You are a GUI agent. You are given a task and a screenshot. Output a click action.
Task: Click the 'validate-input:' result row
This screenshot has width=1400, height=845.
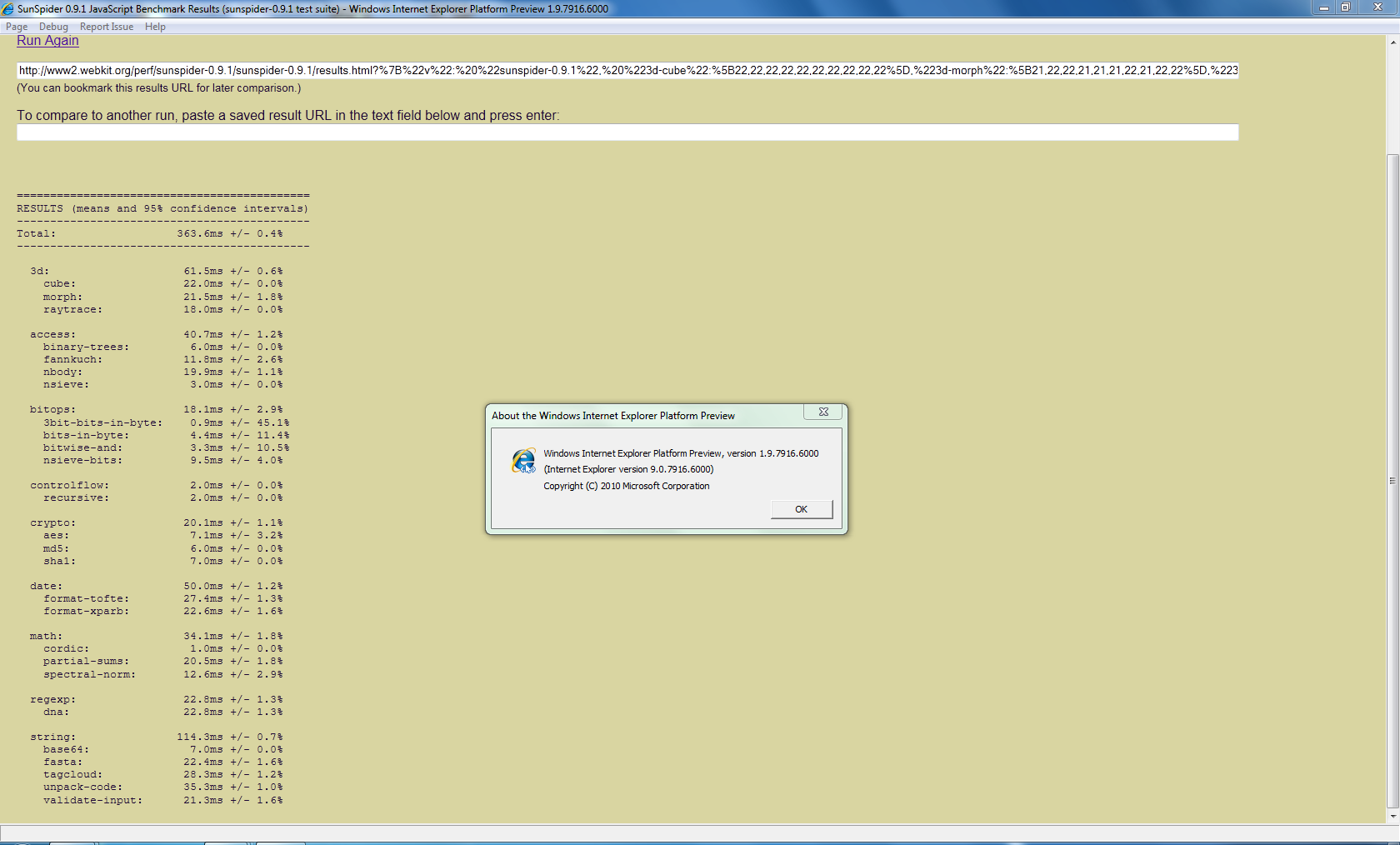click(x=163, y=801)
